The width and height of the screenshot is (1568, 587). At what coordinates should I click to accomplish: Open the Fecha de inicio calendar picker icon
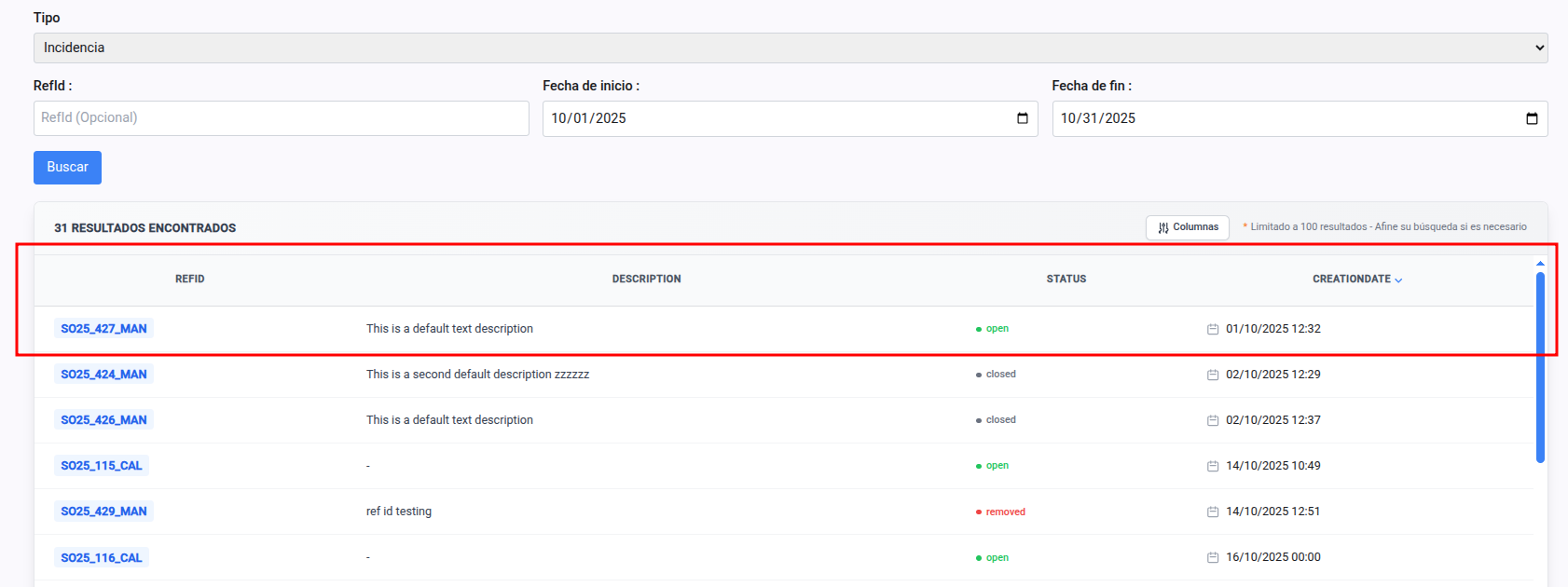(x=1022, y=118)
